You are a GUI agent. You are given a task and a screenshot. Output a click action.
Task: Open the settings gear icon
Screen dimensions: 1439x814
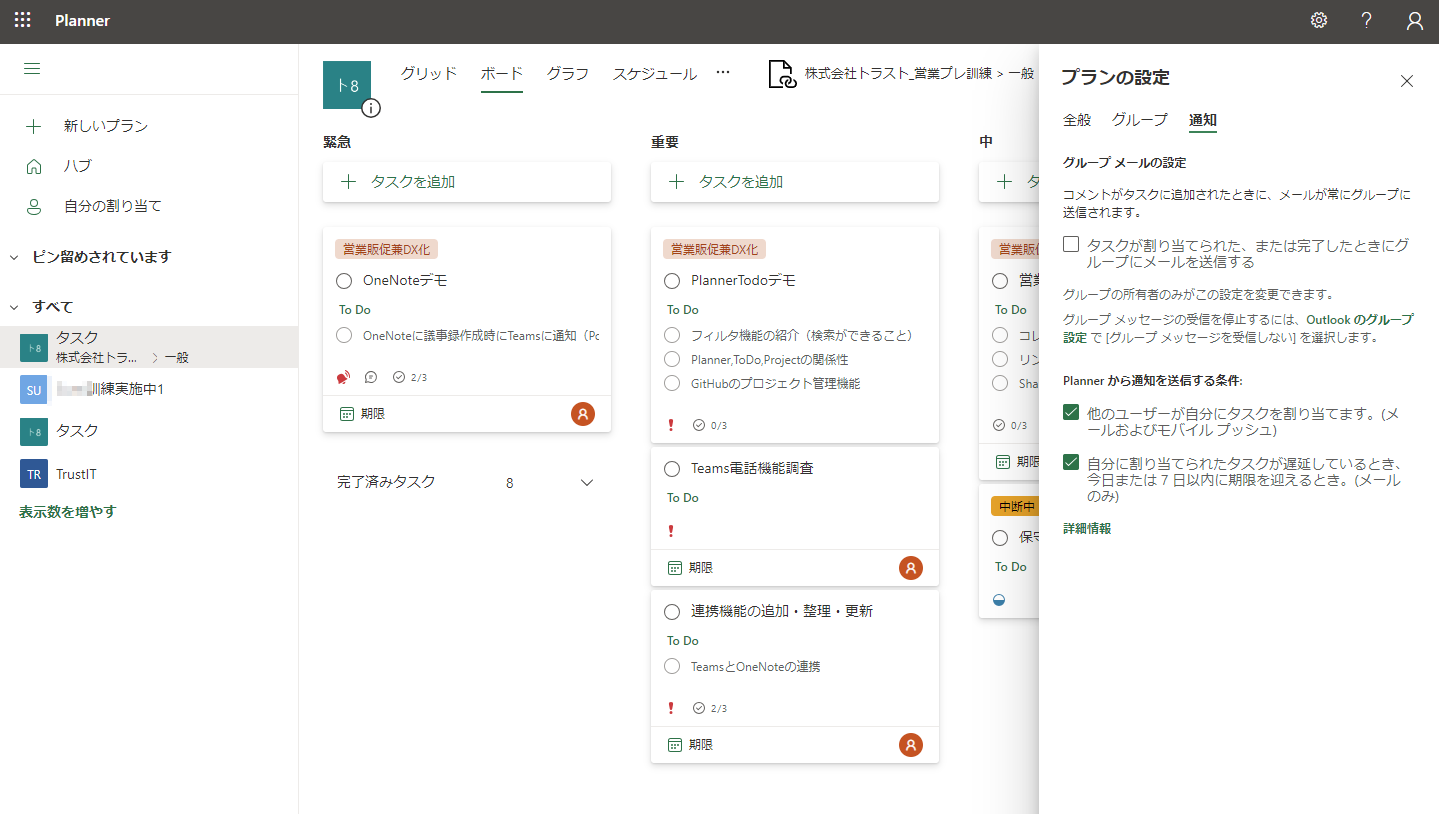pyautogui.click(x=1319, y=20)
